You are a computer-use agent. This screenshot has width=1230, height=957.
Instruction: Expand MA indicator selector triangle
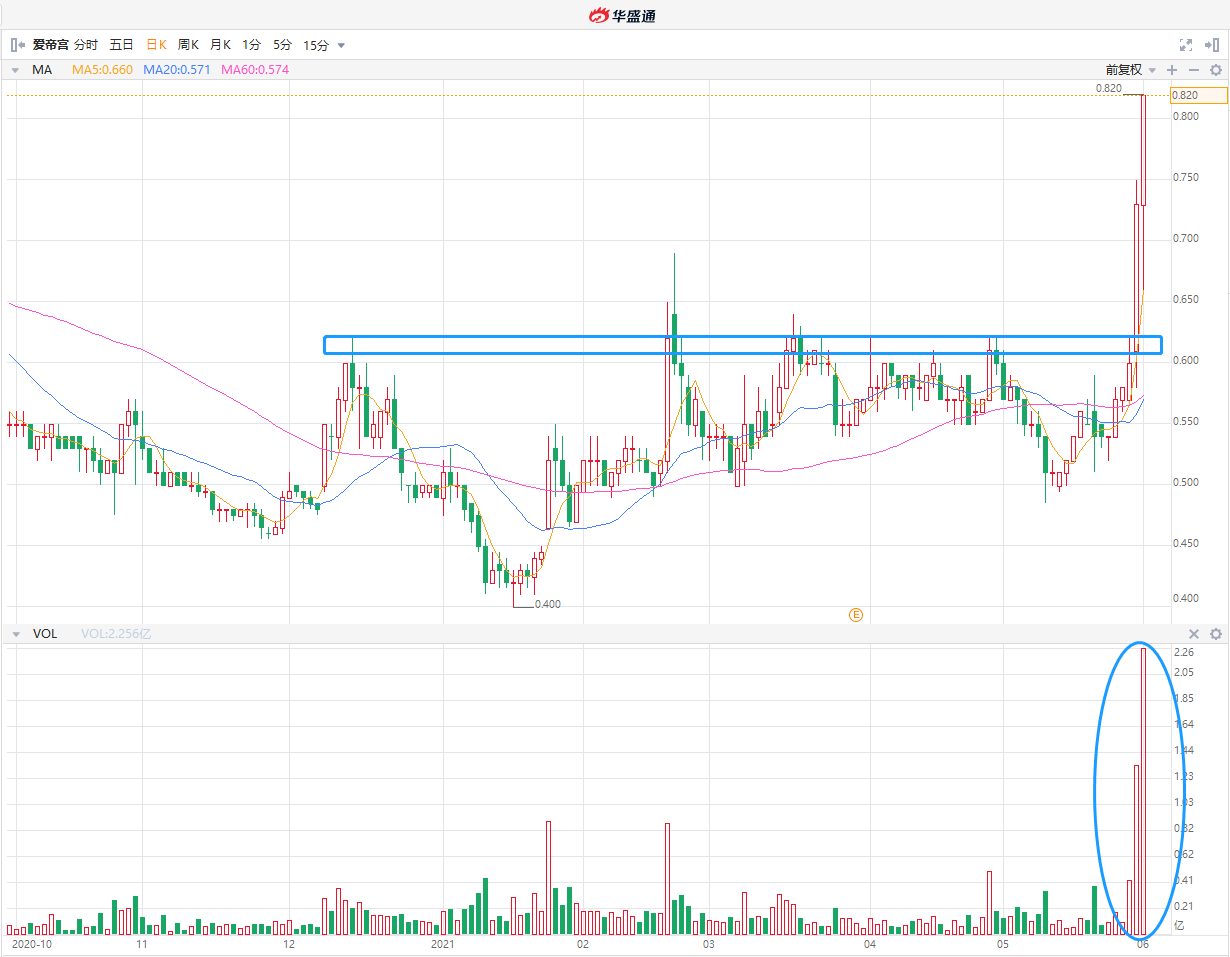pyautogui.click(x=16, y=70)
